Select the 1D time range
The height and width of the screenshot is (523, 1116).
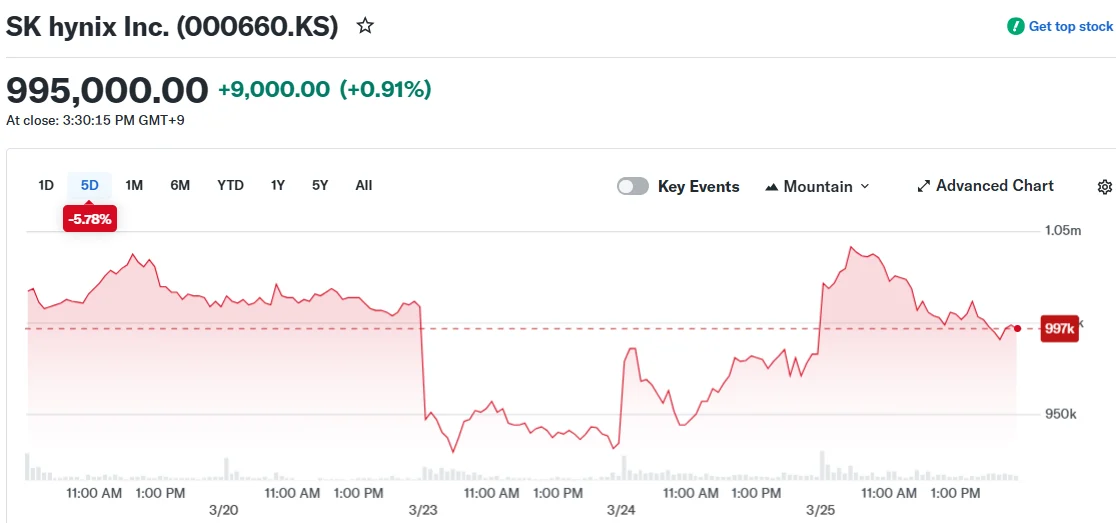coord(46,186)
